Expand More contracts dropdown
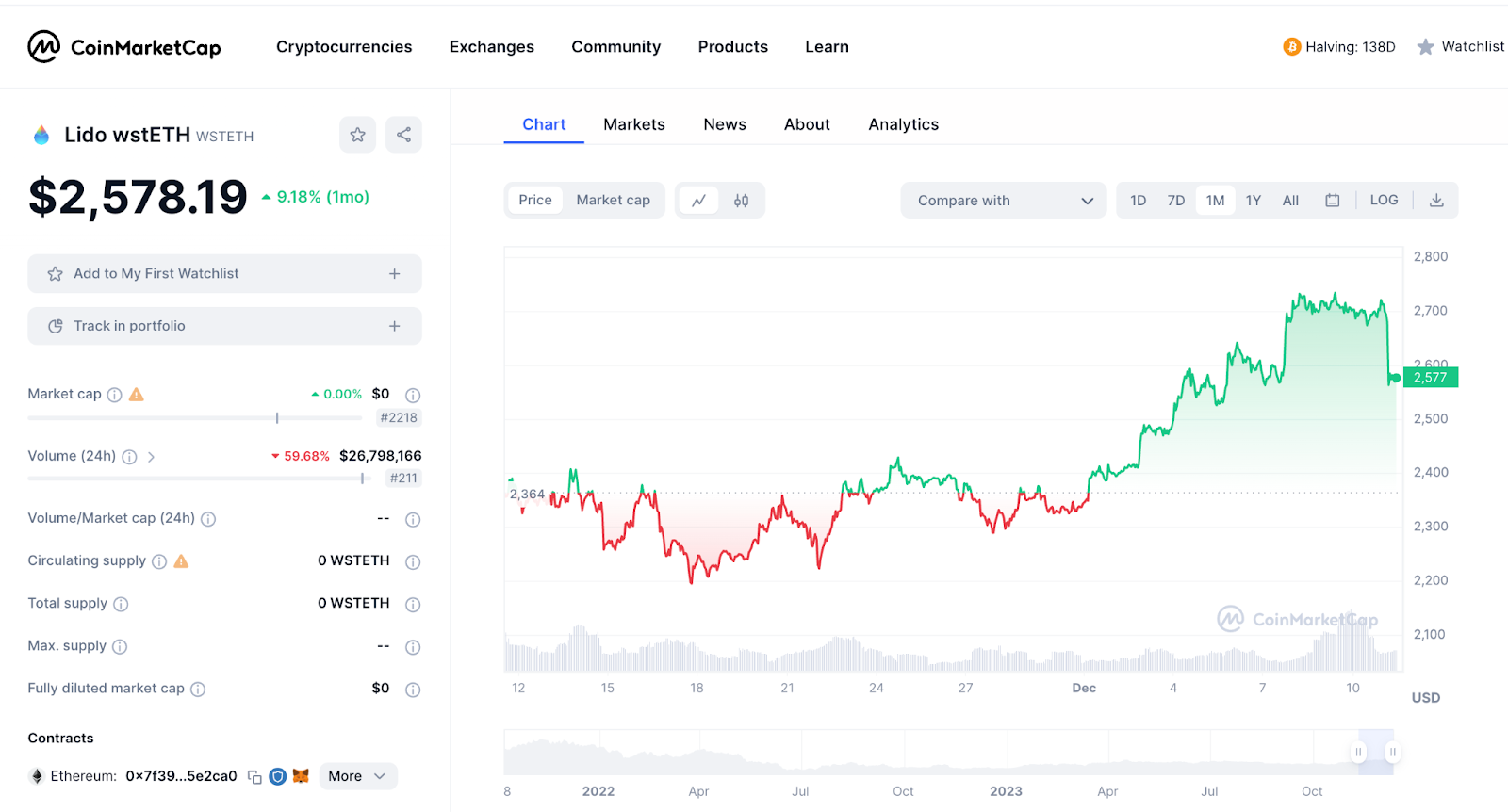 [x=358, y=776]
